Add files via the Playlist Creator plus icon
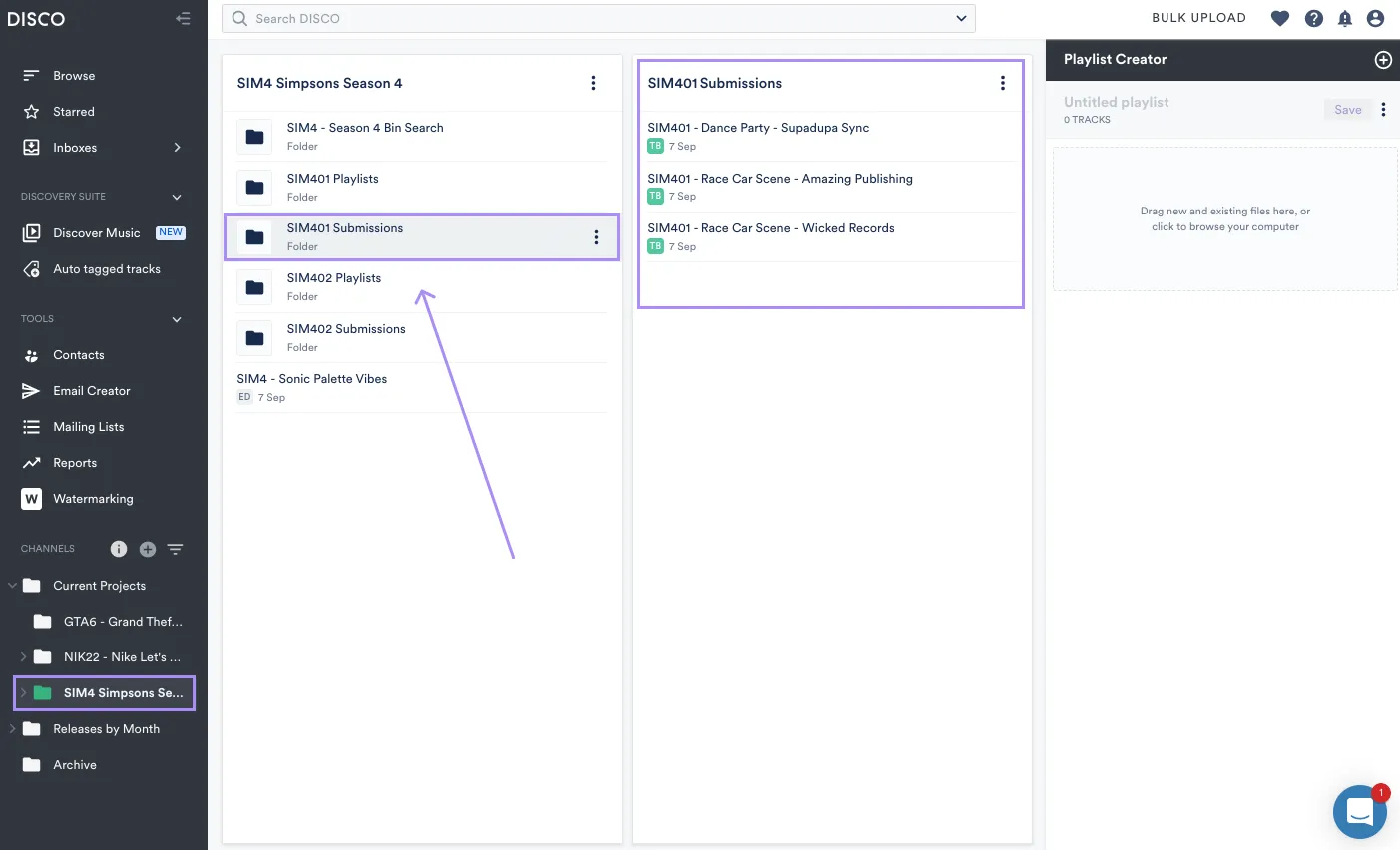This screenshot has height=850, width=1400. click(1383, 60)
